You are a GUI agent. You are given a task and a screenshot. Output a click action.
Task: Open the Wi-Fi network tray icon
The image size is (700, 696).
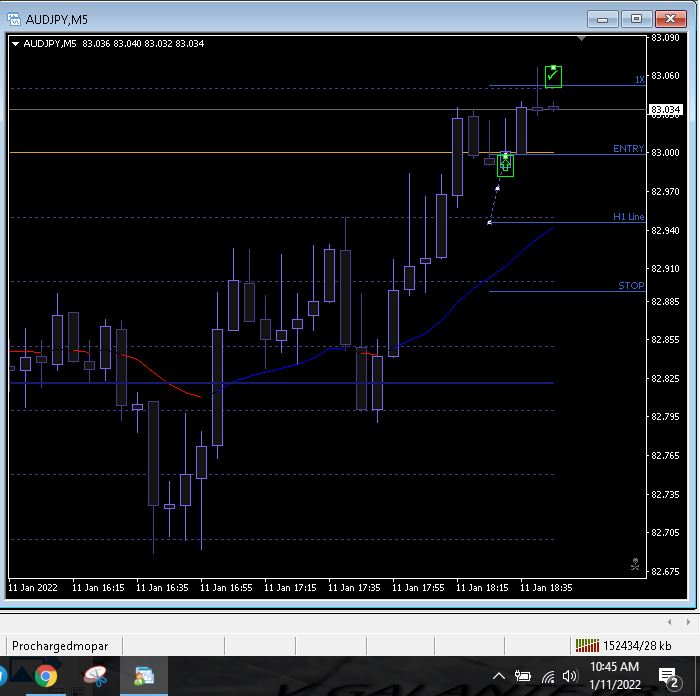(548, 677)
